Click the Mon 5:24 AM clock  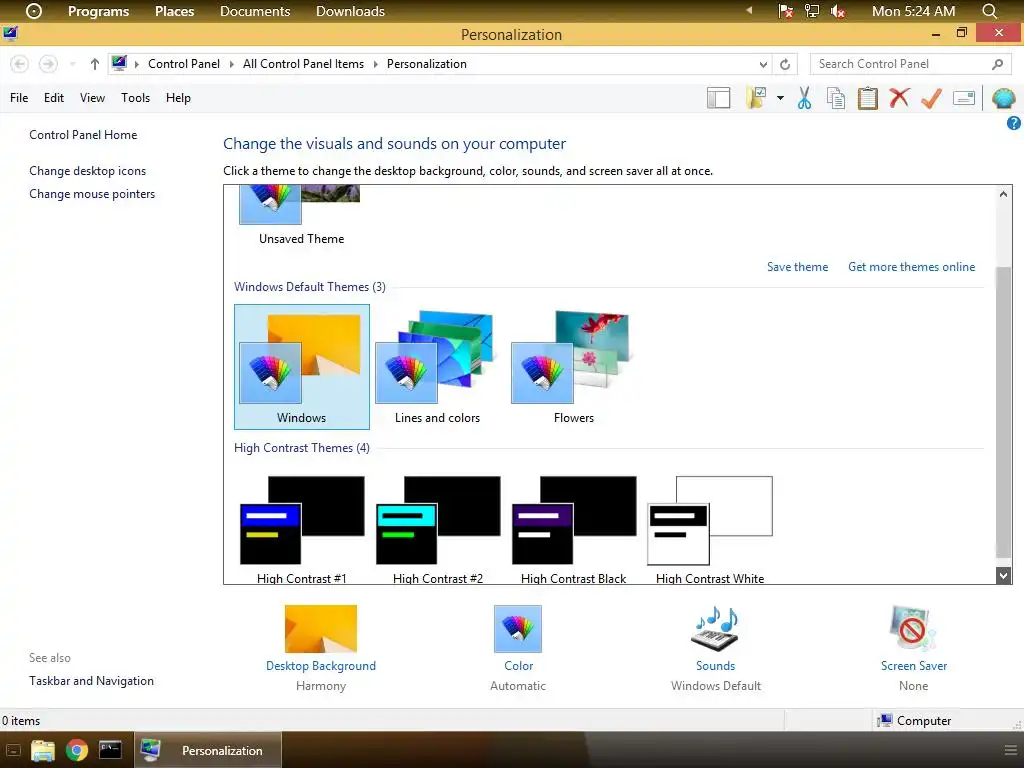(x=913, y=11)
